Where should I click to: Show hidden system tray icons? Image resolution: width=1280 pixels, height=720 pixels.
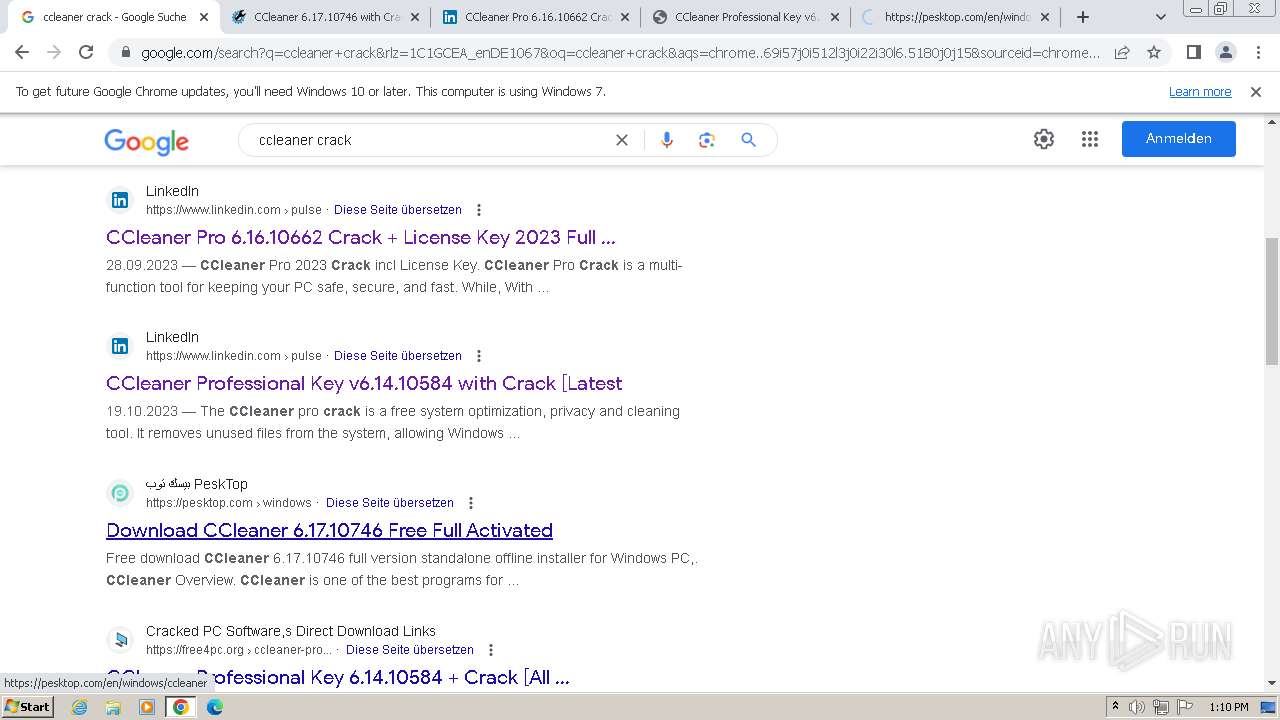click(x=1116, y=707)
